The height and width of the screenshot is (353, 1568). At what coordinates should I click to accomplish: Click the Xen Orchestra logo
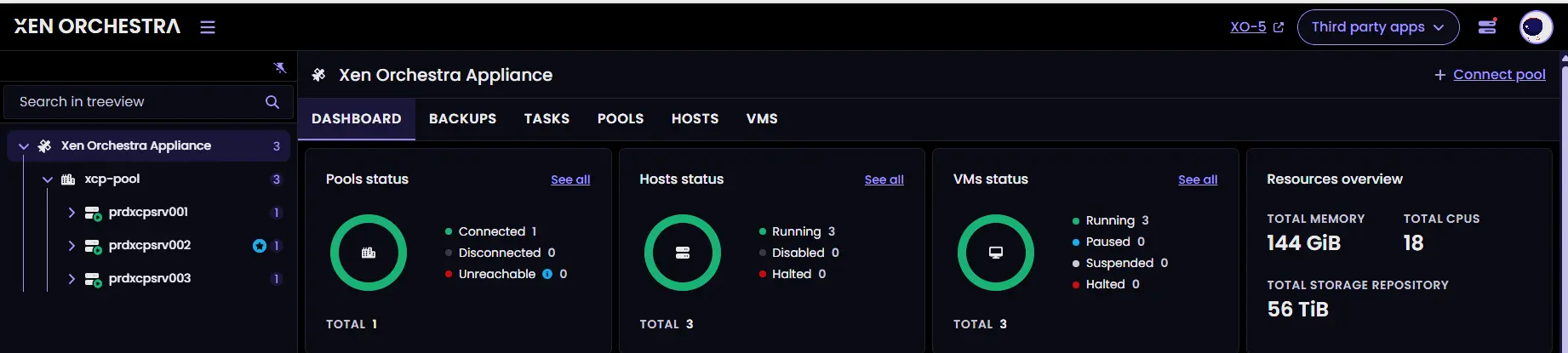coord(97,26)
